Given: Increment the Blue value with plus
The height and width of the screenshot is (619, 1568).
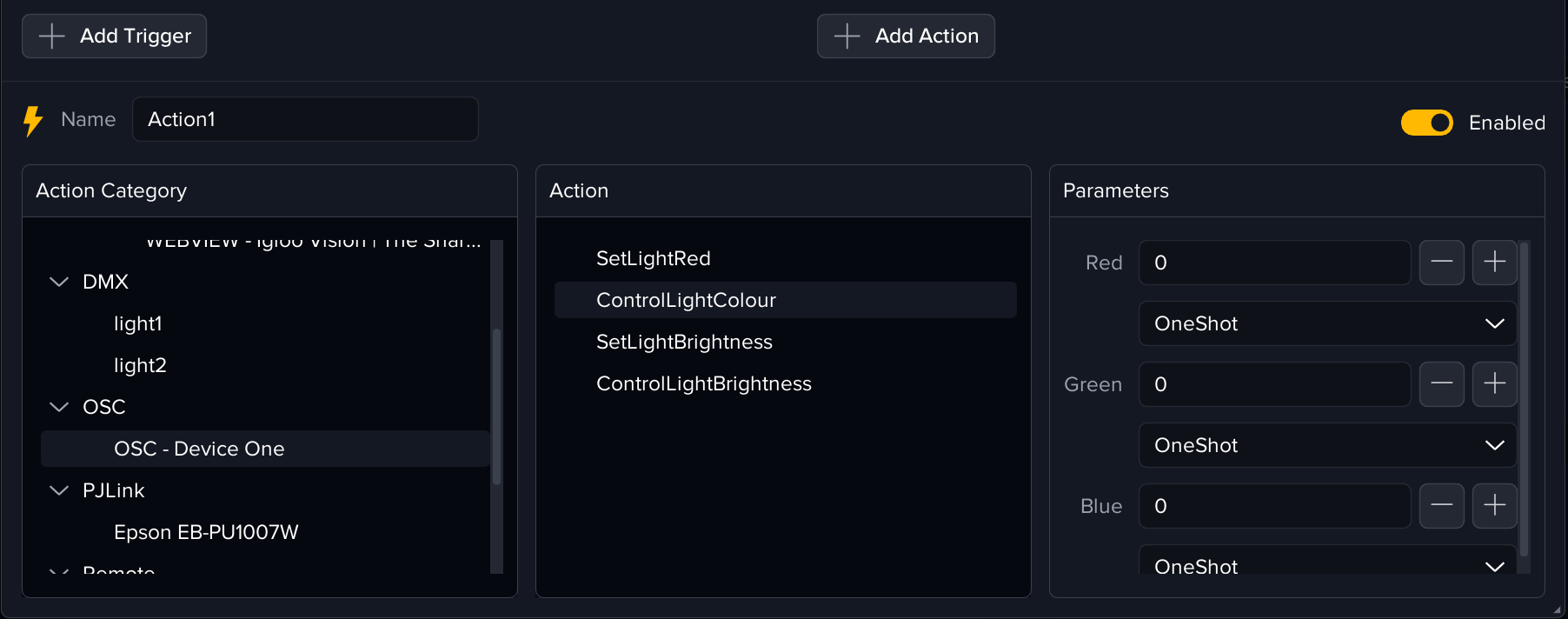Looking at the screenshot, I should [x=1494, y=506].
